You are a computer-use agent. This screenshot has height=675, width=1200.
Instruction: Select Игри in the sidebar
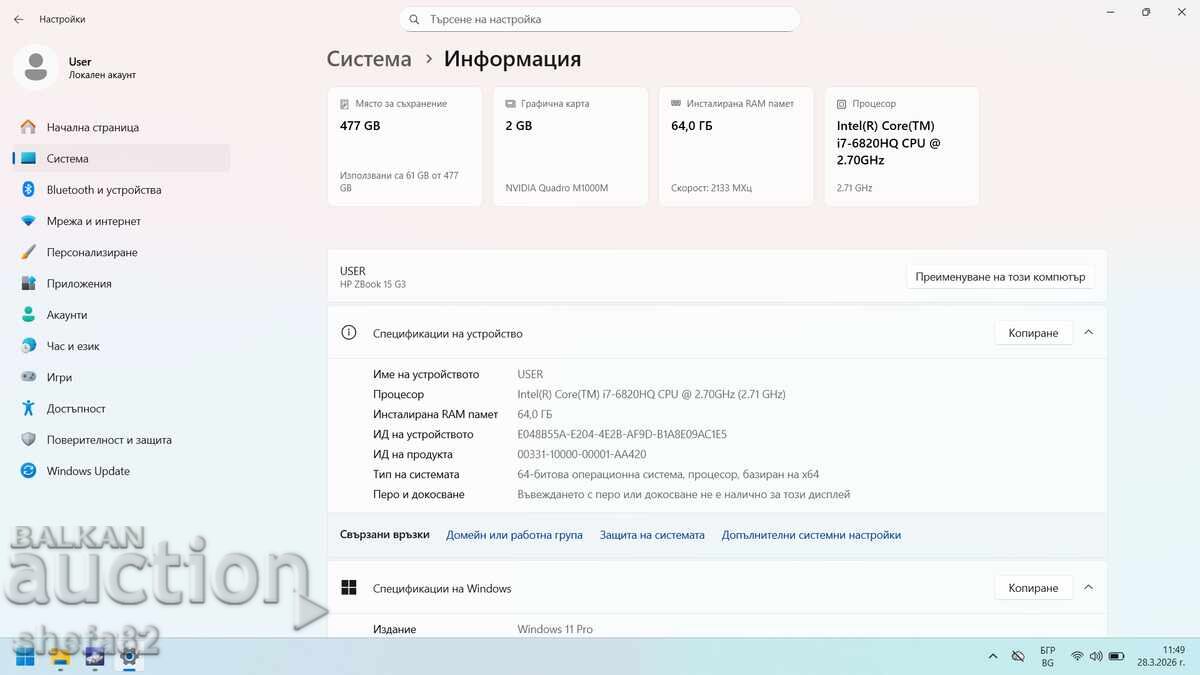[120, 377]
